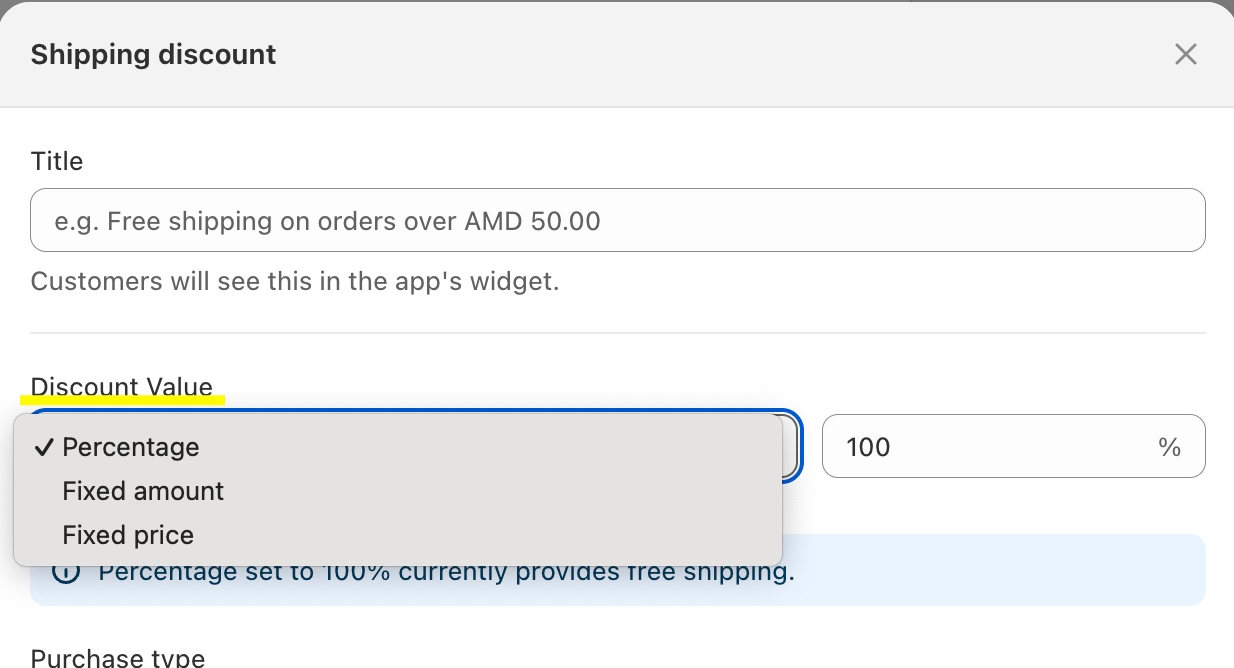Screen dimensions: 1234x668
Task: Select the Fixed amount option
Action: [143, 491]
